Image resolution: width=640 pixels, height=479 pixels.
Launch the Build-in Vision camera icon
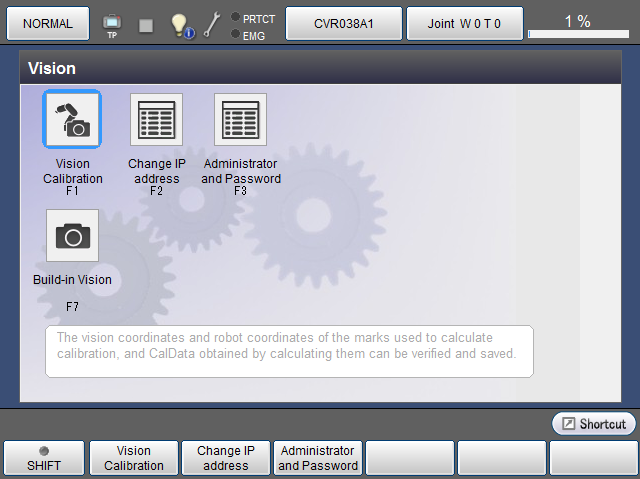[x=72, y=236]
